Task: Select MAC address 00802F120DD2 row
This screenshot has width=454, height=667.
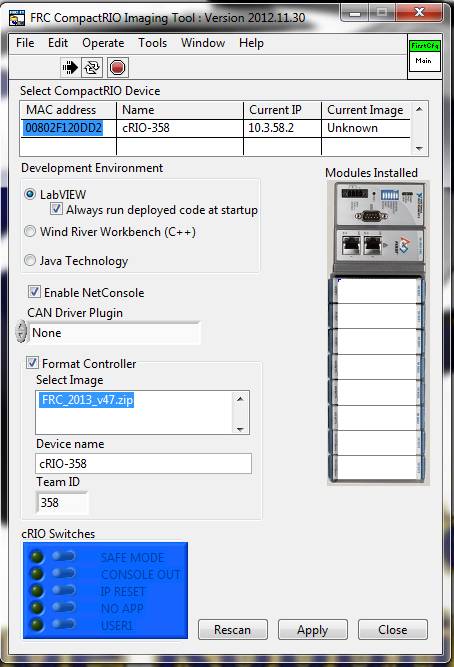Action: (63, 128)
